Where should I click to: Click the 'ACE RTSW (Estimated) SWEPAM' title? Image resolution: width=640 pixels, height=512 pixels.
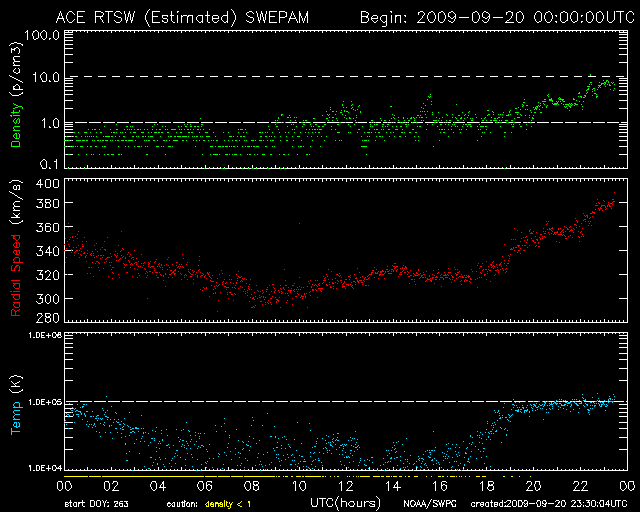click(182, 18)
